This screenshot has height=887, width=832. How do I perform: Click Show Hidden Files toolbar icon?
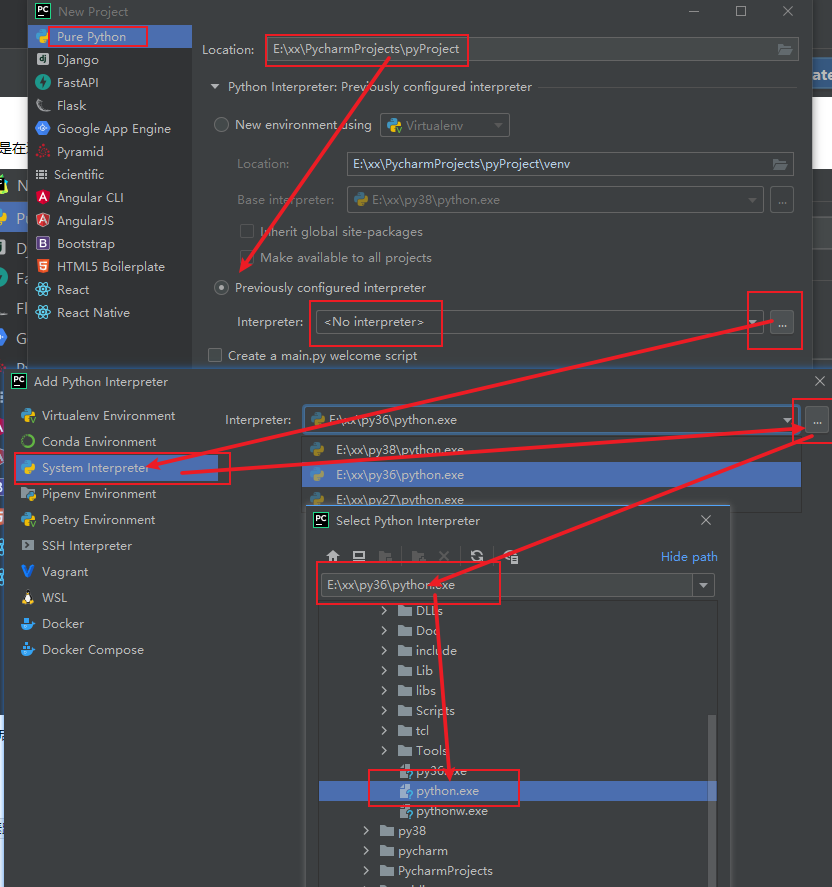[x=511, y=557]
